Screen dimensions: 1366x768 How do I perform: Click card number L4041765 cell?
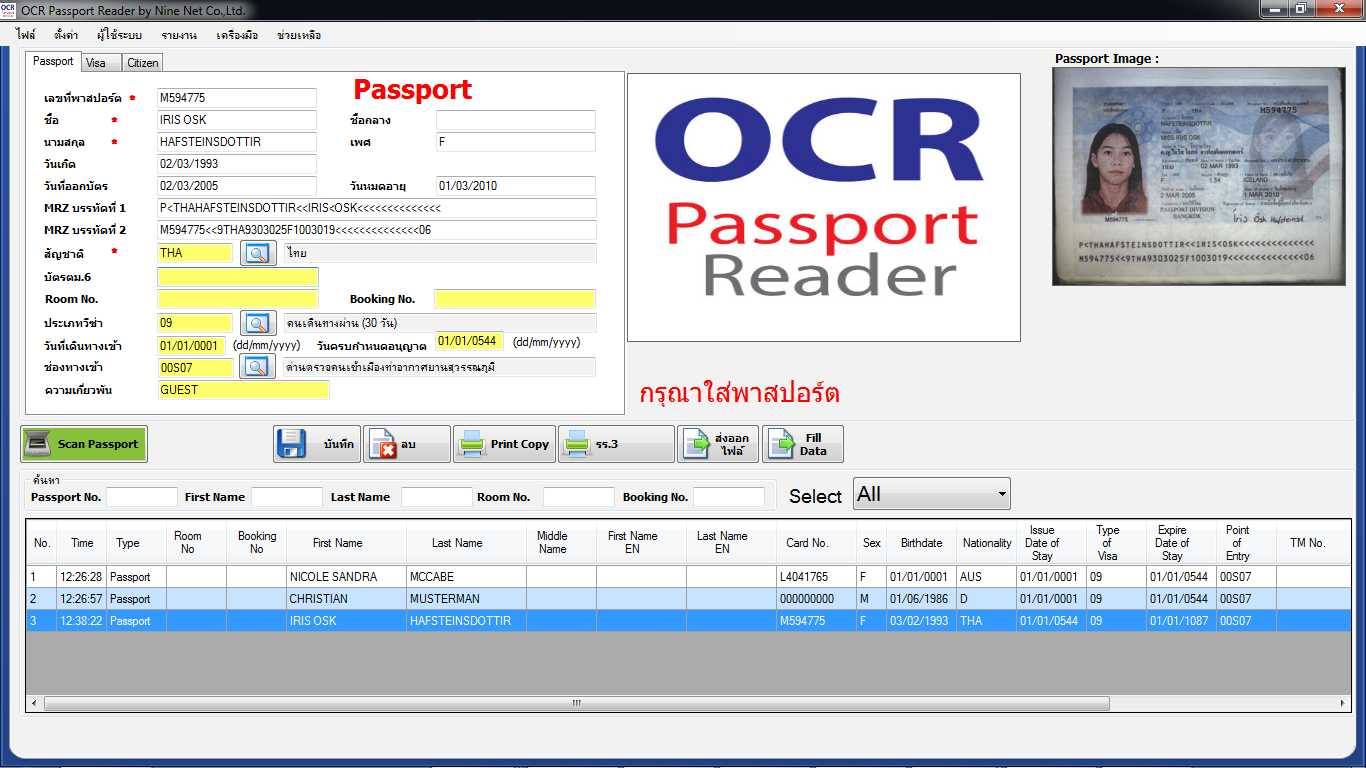click(x=816, y=577)
